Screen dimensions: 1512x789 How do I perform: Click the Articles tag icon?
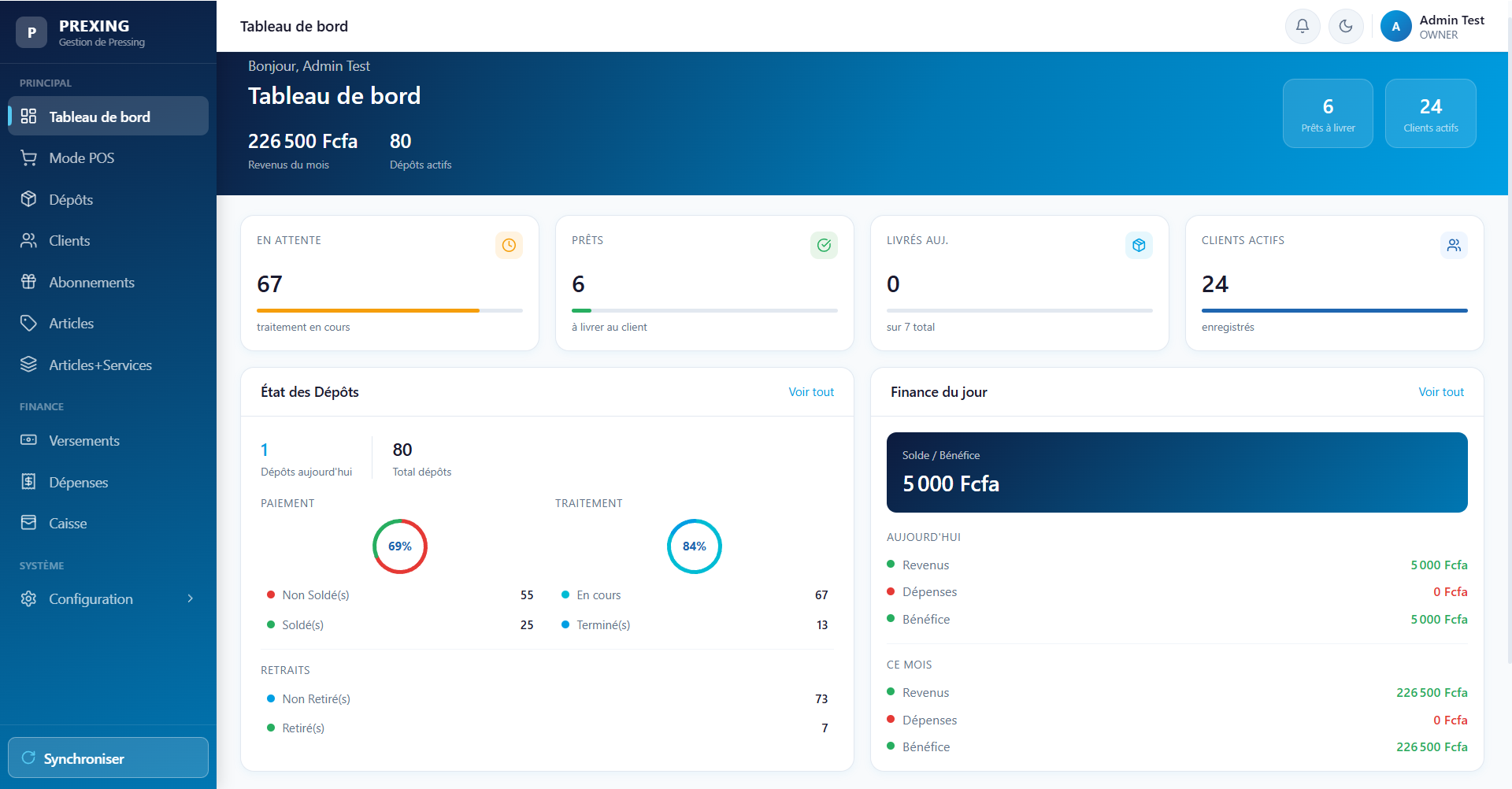click(29, 323)
